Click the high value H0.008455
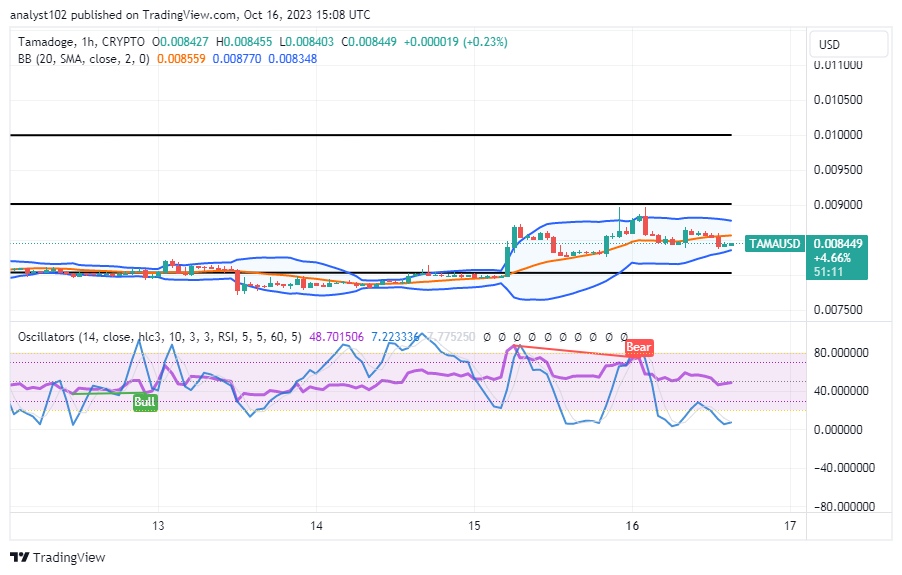 (x=244, y=42)
